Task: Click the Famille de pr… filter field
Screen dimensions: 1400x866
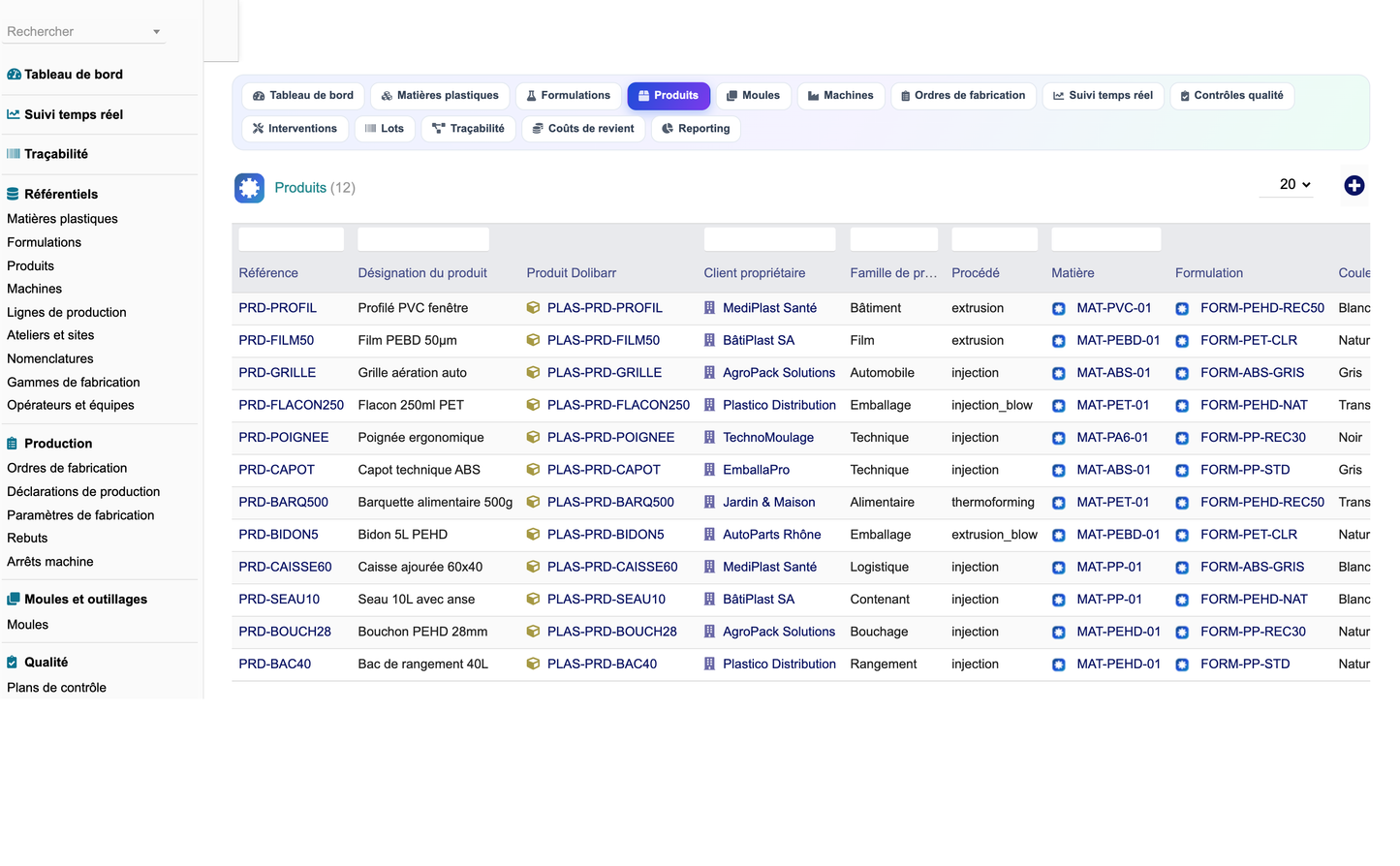Action: click(893, 239)
